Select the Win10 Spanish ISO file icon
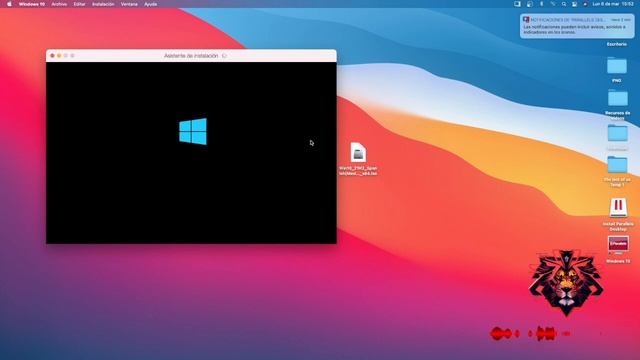This screenshot has width=640, height=360. (358, 153)
